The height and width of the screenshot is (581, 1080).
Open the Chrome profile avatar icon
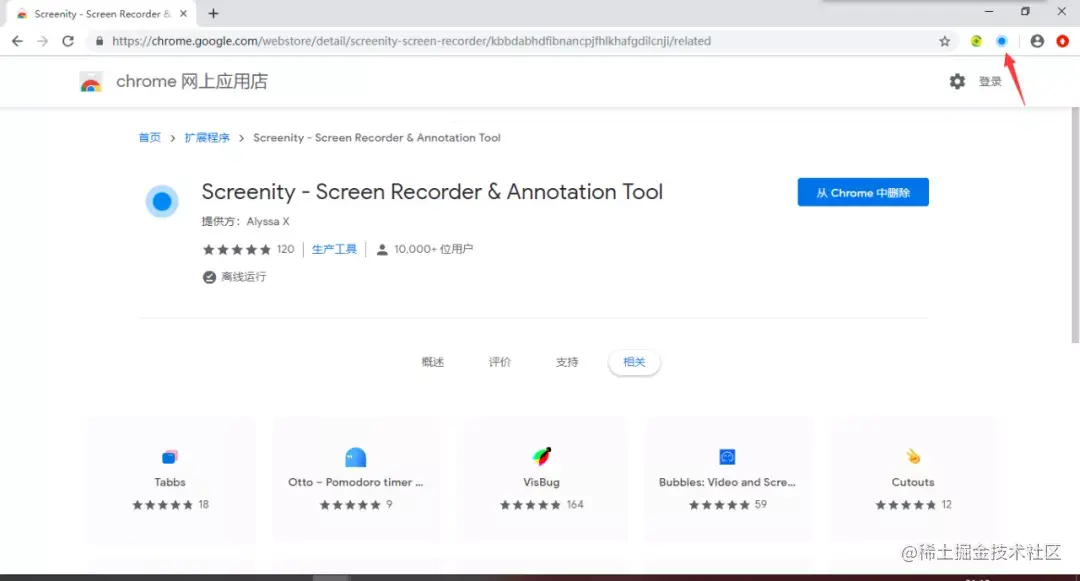pyautogui.click(x=1037, y=41)
